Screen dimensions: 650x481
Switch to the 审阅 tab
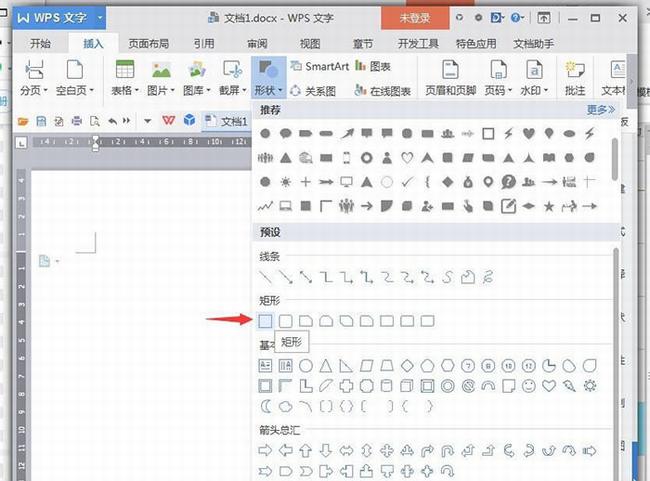(257, 44)
